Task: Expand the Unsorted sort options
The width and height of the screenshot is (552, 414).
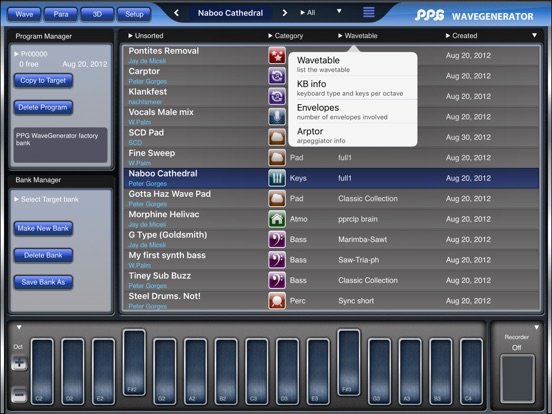Action: tap(146, 36)
